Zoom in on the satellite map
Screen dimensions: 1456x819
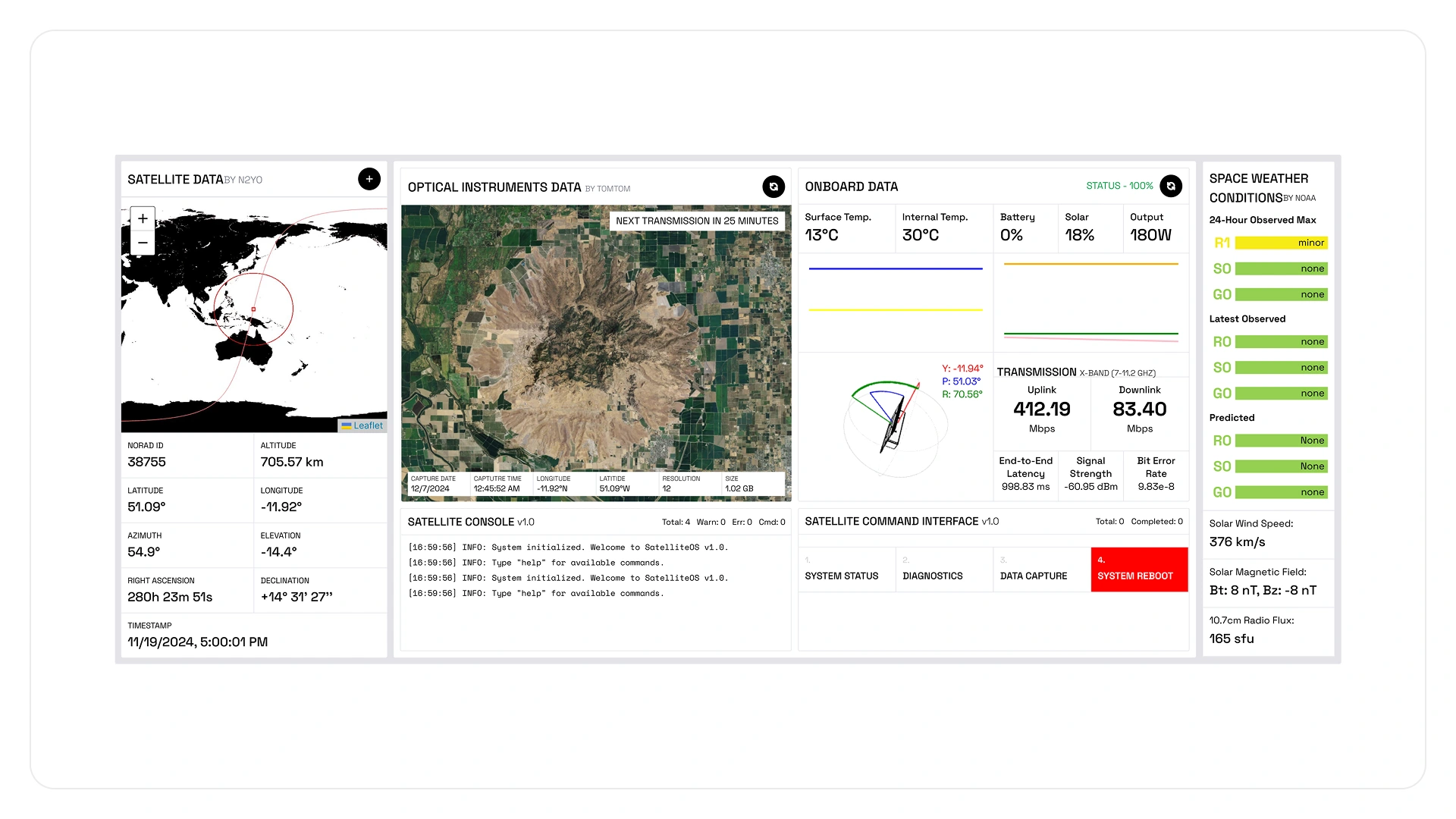pos(143,218)
